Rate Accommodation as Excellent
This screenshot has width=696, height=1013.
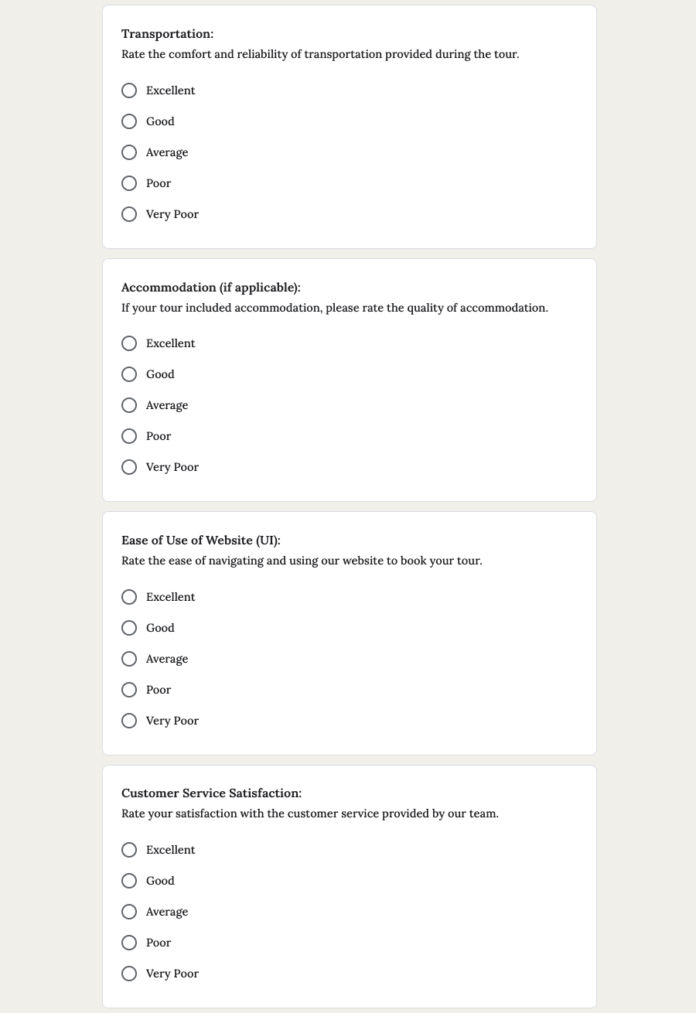click(129, 343)
